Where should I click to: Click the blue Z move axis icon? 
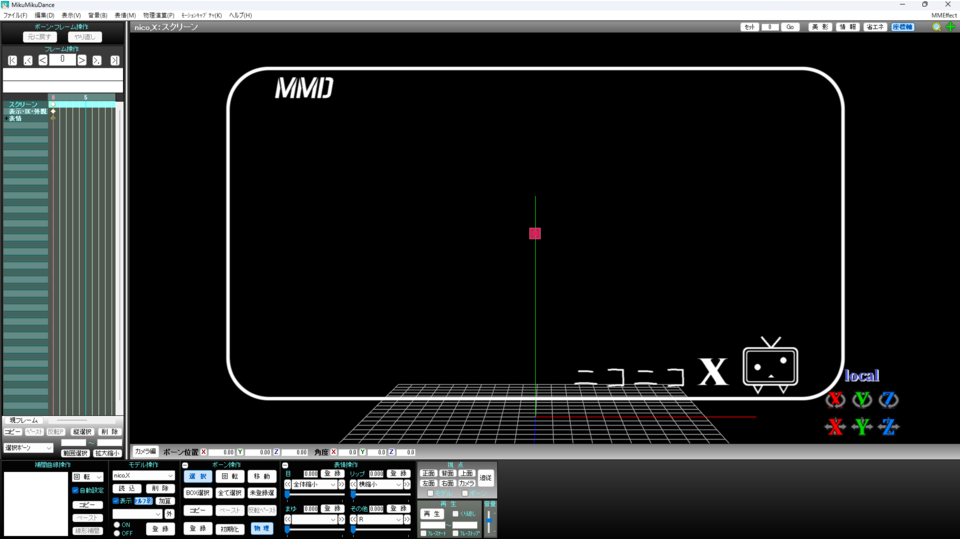888,426
